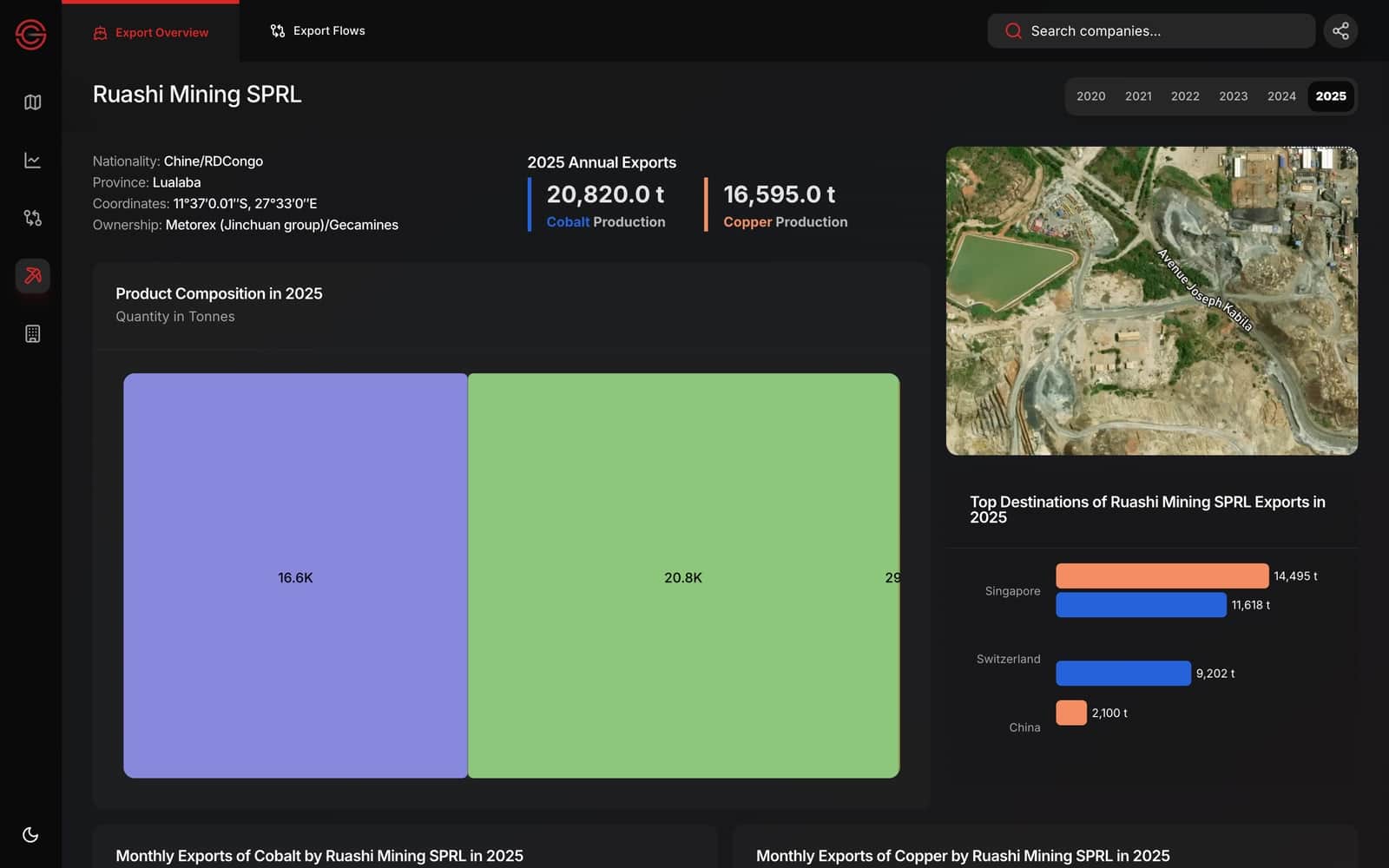Click the share icon button
The image size is (1389, 868).
pyautogui.click(x=1340, y=31)
